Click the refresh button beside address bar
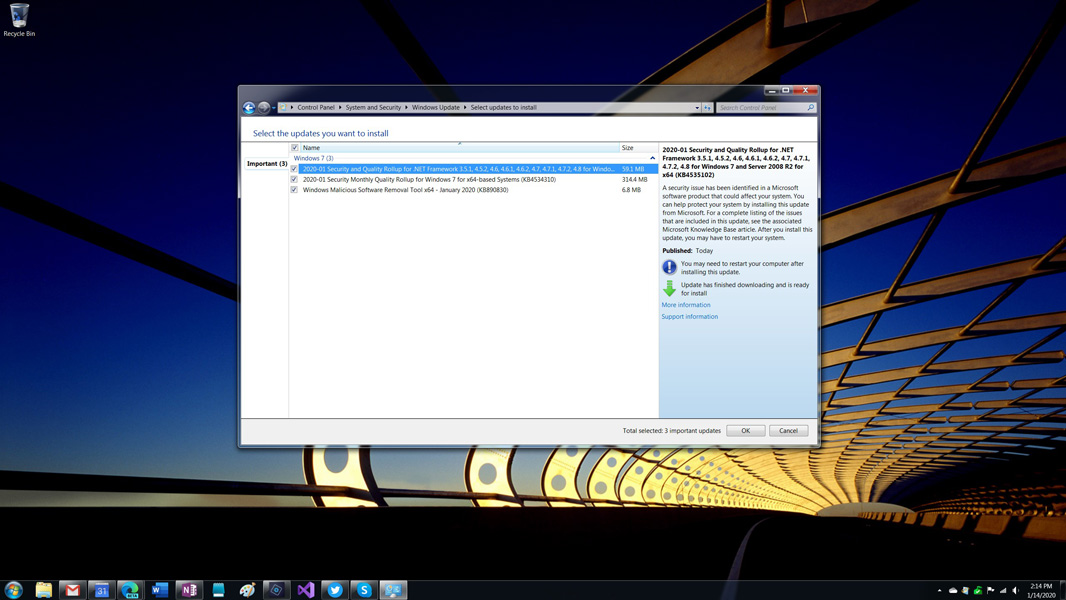The width and height of the screenshot is (1066, 600). pos(707,108)
